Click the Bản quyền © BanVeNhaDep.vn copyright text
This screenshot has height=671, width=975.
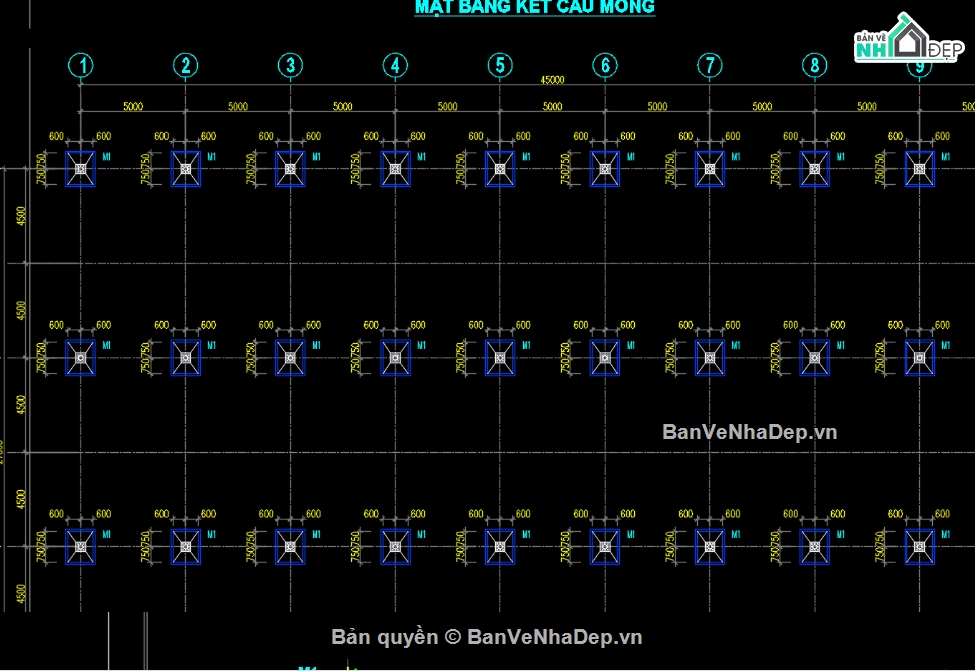click(487, 637)
